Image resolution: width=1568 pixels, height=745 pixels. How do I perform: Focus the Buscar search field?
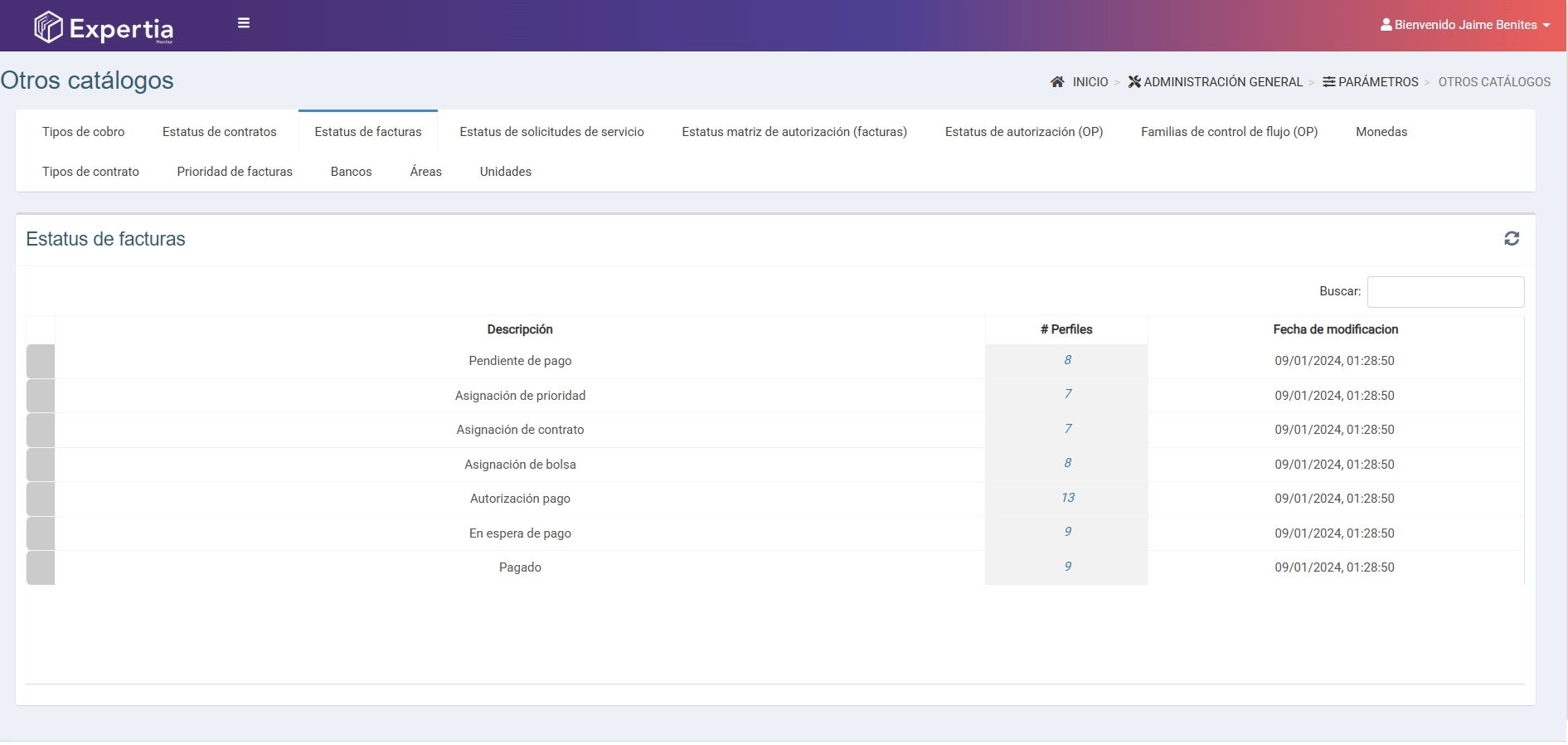click(1445, 292)
